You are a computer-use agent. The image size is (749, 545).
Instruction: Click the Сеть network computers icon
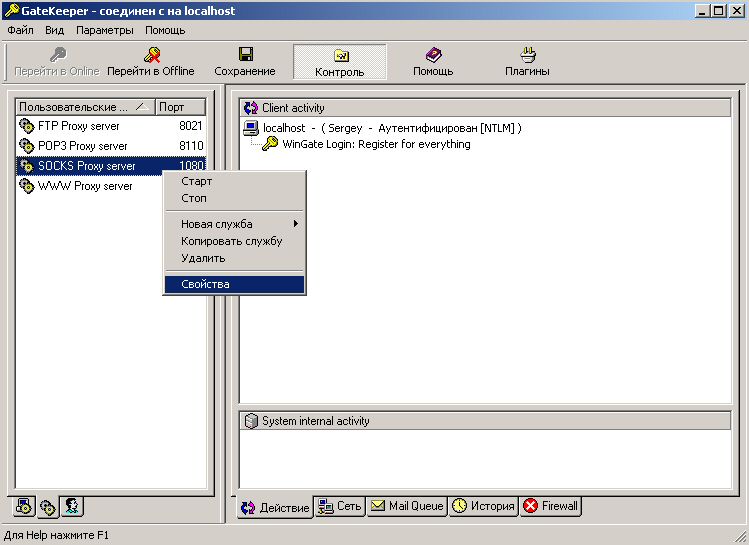(326, 506)
